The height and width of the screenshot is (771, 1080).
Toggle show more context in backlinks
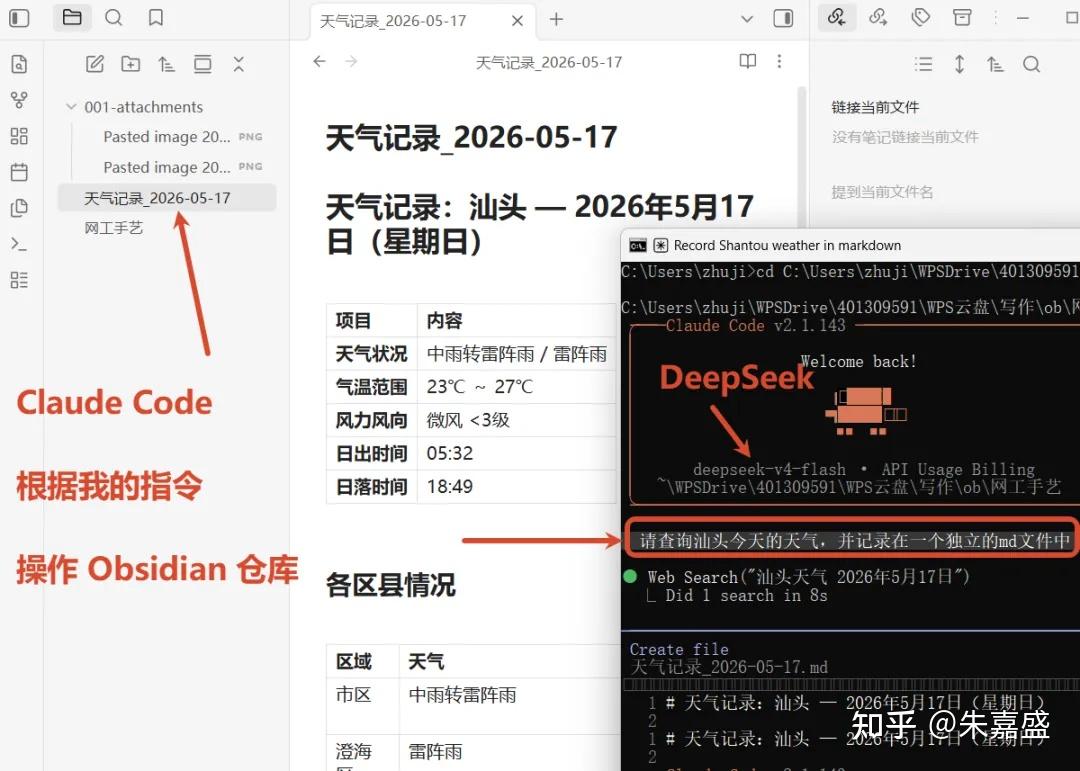click(x=959, y=64)
